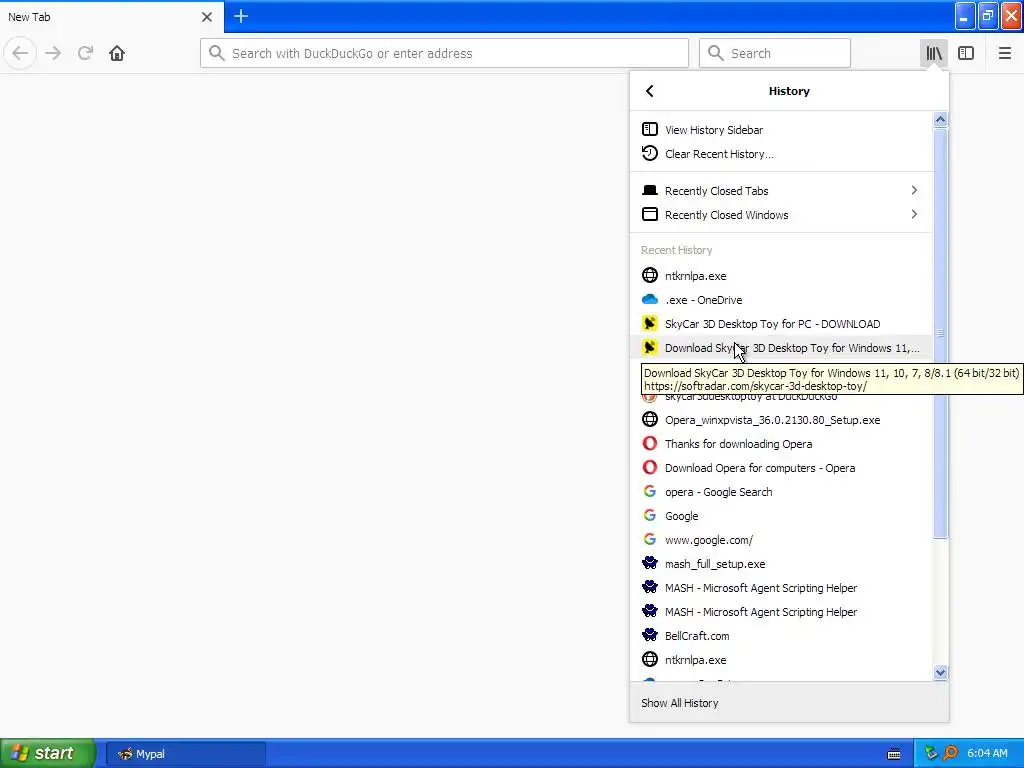1024x768 pixels.
Task: Open 'www.google.com/' history entry
Action: (781, 540)
